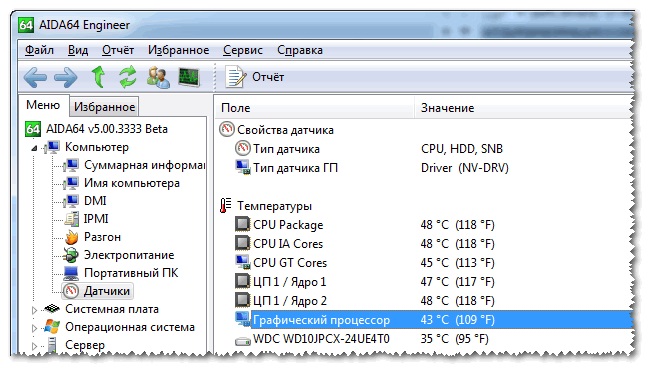
Task: Select the DMI tree item
Action: pos(95,201)
